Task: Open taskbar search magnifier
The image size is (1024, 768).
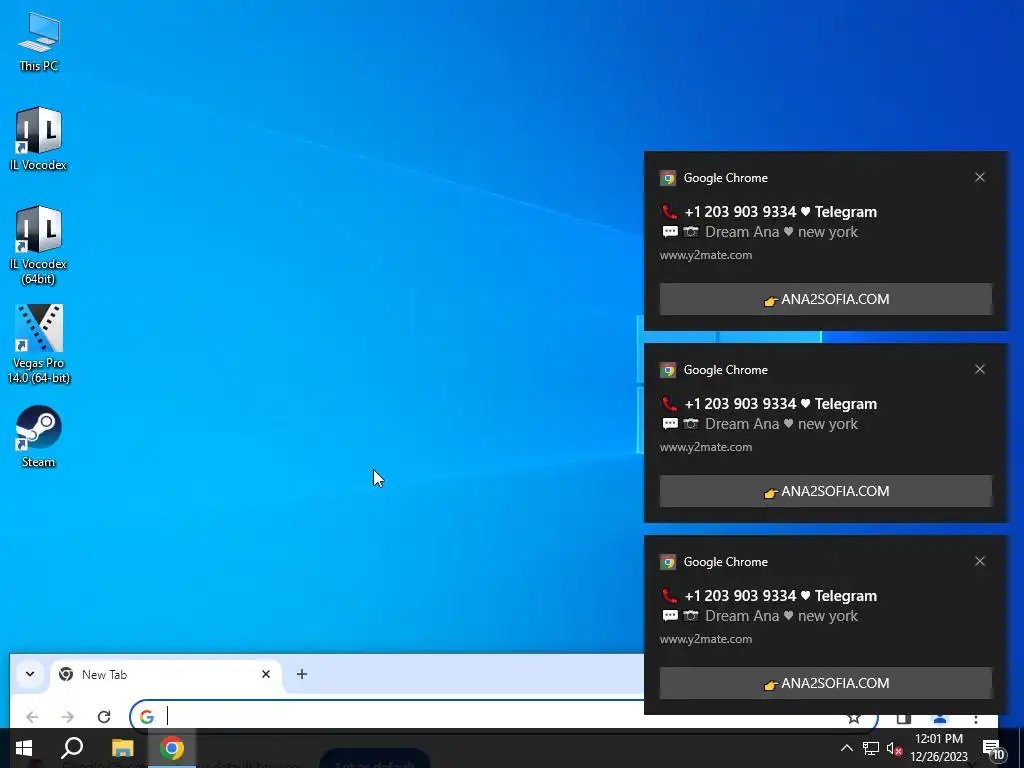Action: 72,748
